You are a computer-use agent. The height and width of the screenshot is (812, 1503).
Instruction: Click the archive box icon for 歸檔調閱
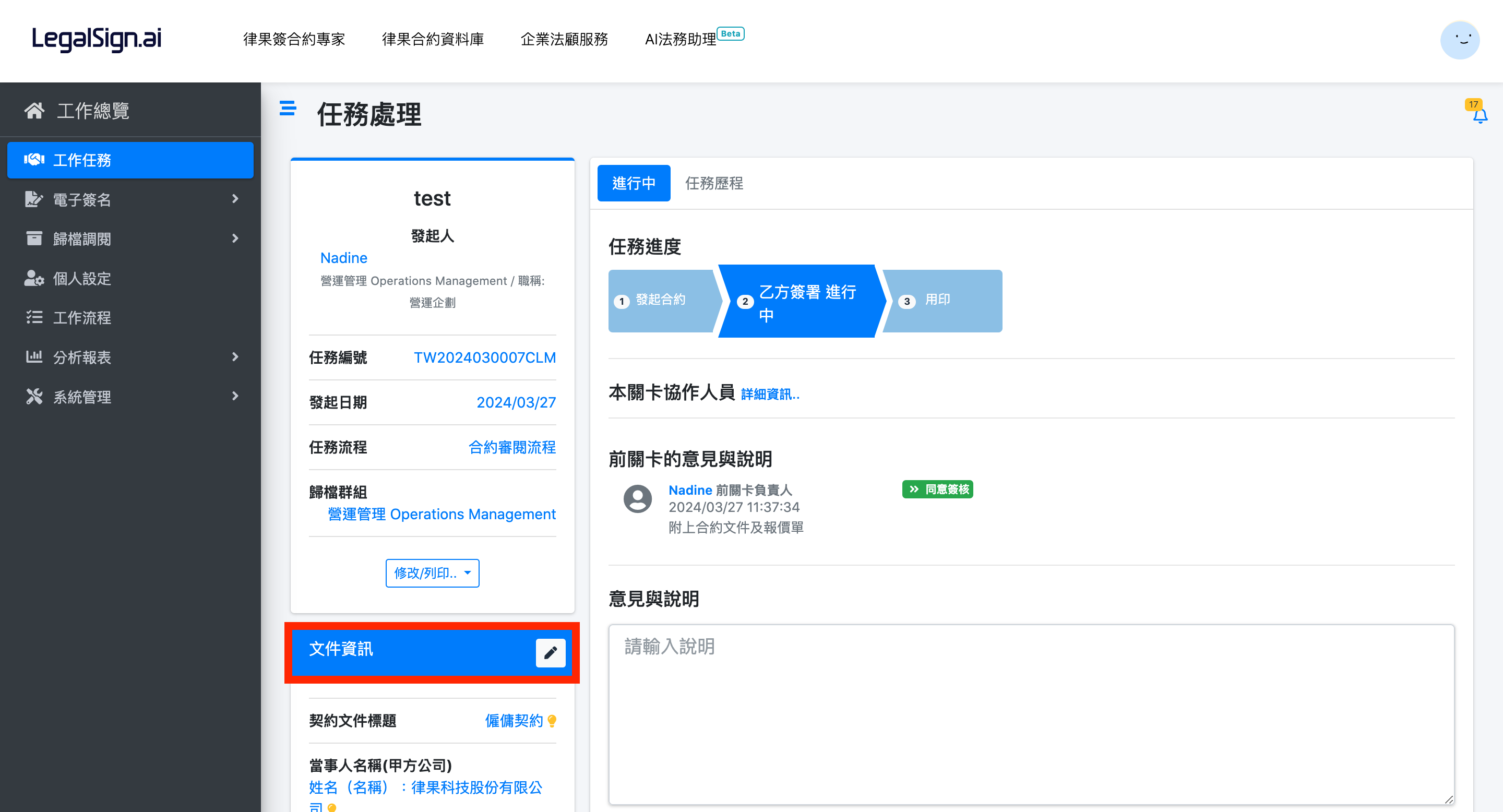tap(34, 238)
